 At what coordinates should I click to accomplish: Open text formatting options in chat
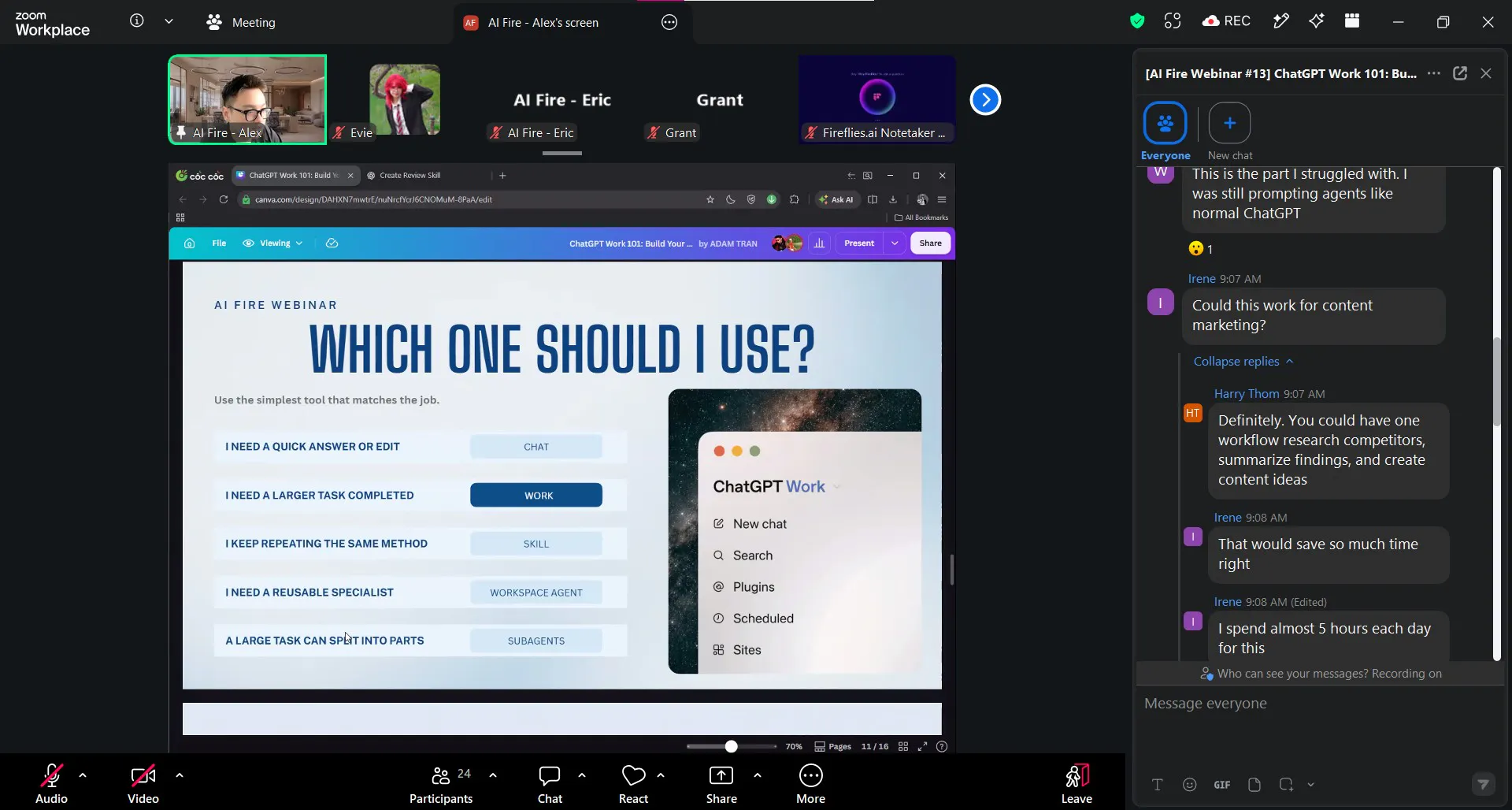click(x=1158, y=785)
